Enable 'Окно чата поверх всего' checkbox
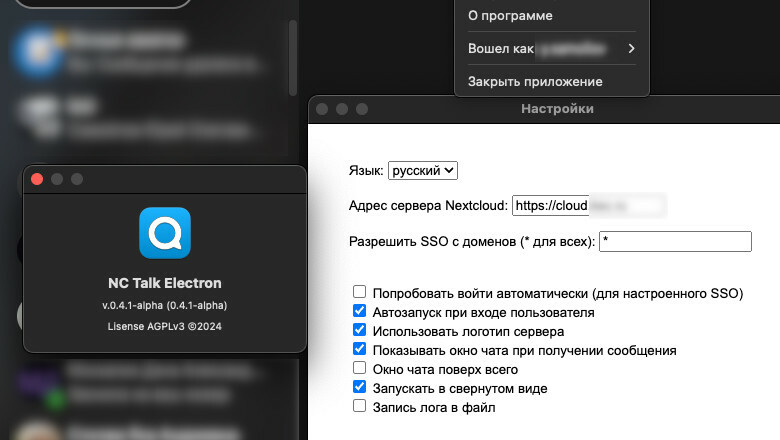The width and height of the screenshot is (780, 440). (359, 367)
